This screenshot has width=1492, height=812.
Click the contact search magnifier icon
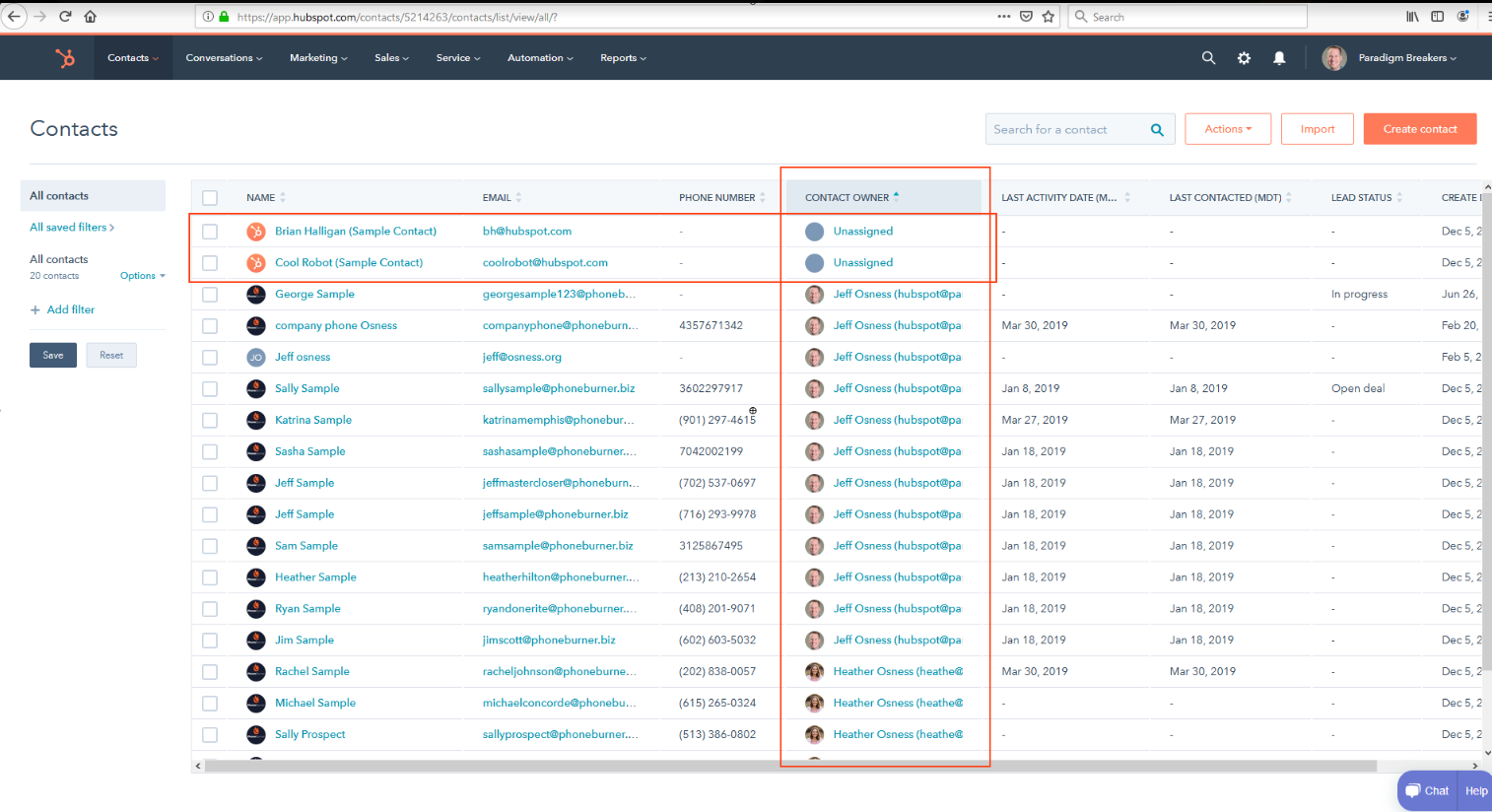(1157, 129)
